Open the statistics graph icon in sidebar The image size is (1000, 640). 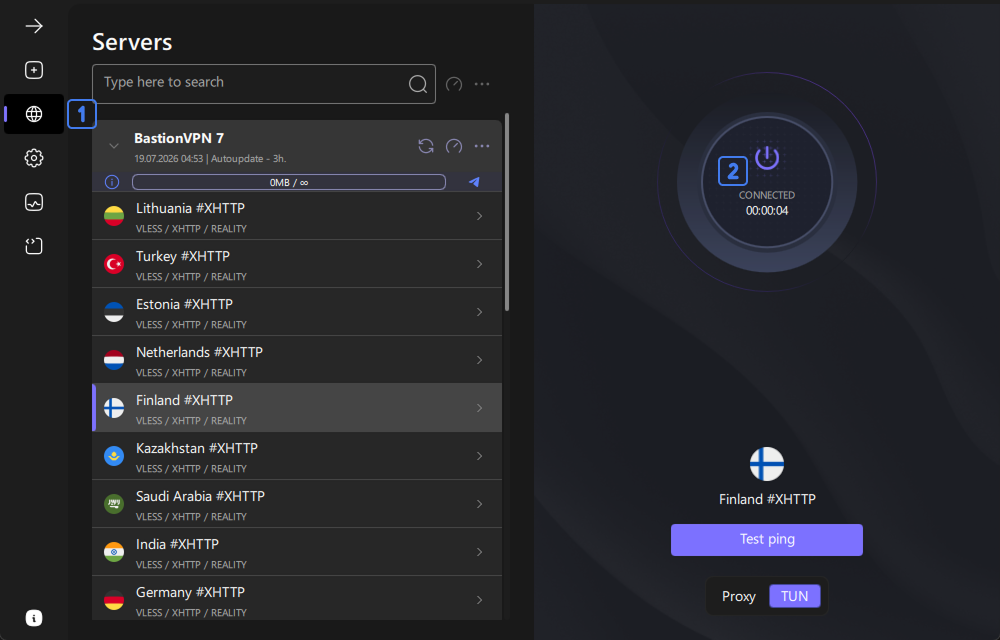tap(34, 202)
